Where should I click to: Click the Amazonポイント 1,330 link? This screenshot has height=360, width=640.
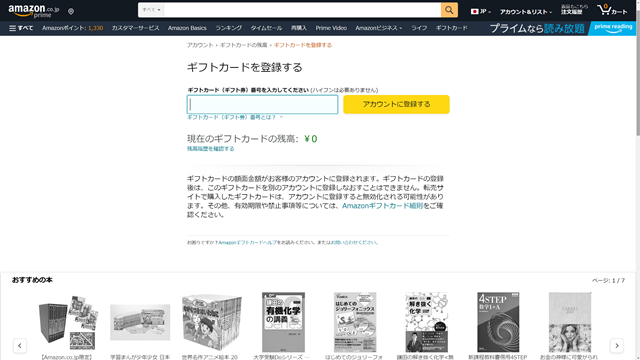pos(72,28)
